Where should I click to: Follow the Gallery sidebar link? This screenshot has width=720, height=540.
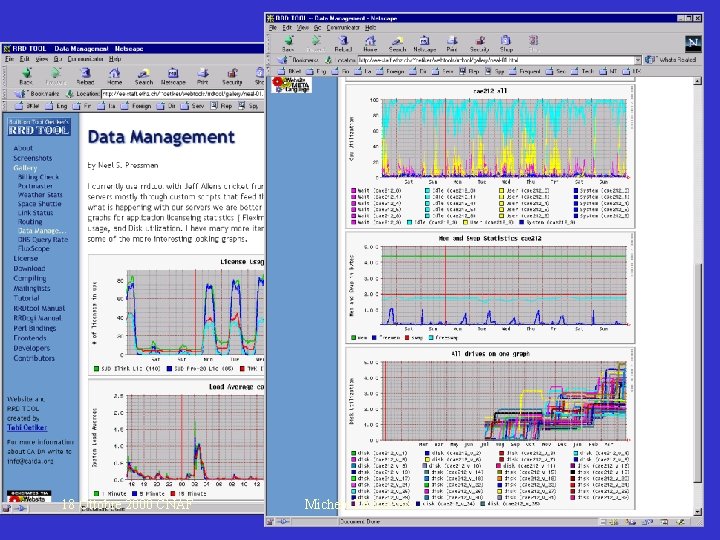(25, 168)
